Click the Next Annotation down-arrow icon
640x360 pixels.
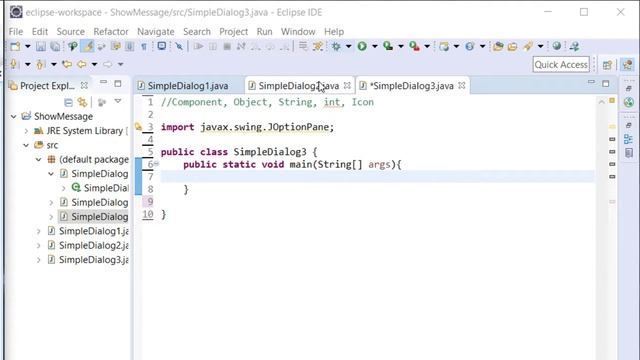pos(14,64)
